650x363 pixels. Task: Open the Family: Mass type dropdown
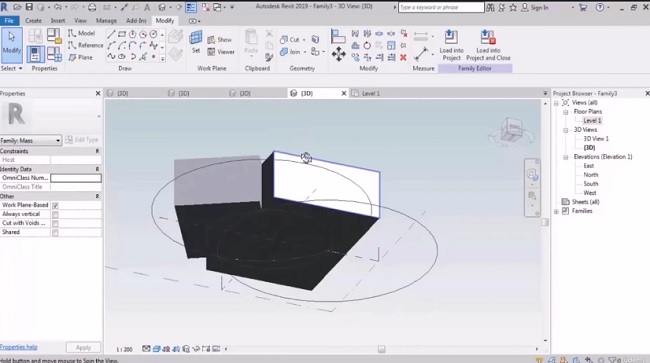(31, 140)
